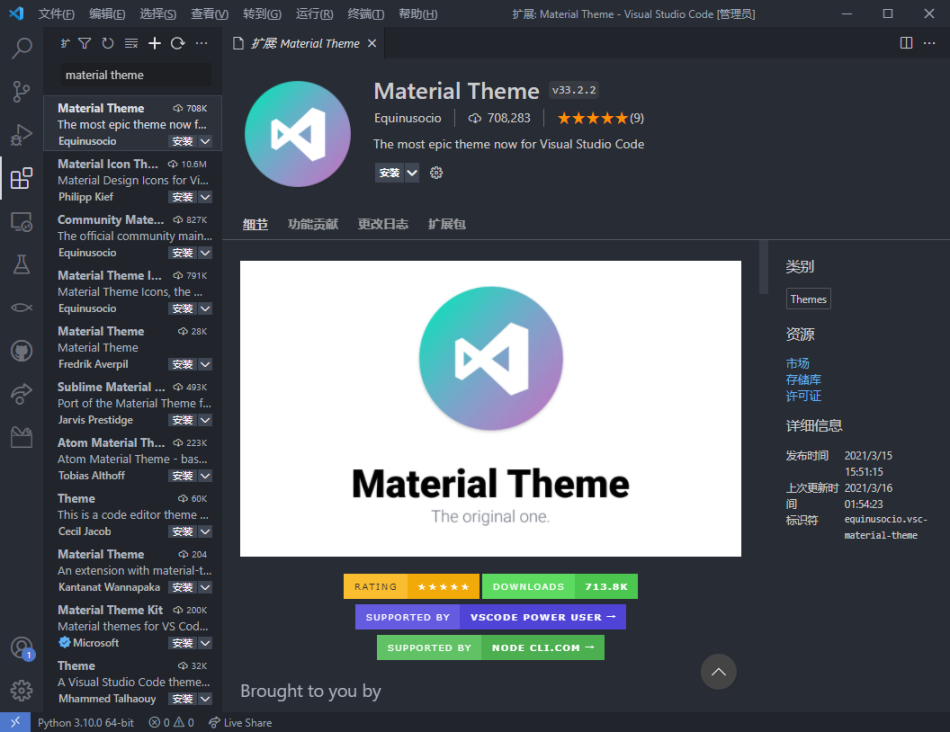Select the 细节 tab
The height and width of the screenshot is (732, 950).
coord(255,224)
